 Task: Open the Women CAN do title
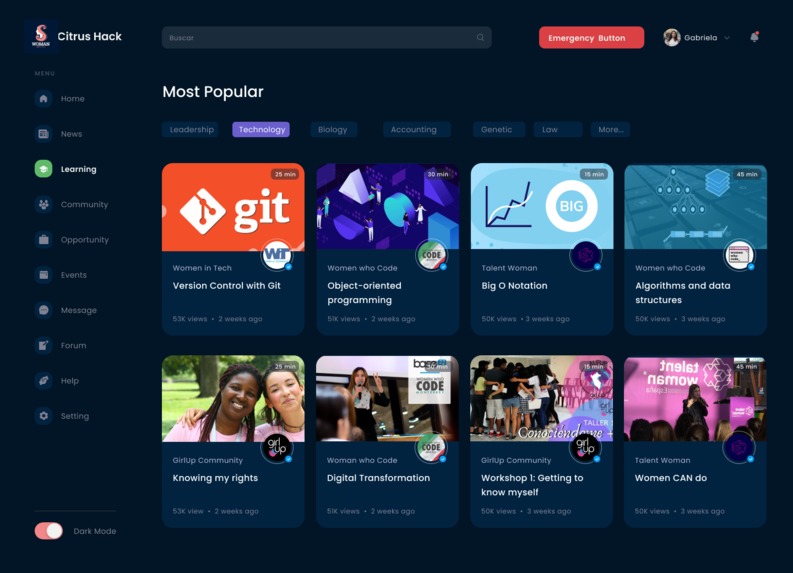pyautogui.click(x=671, y=478)
